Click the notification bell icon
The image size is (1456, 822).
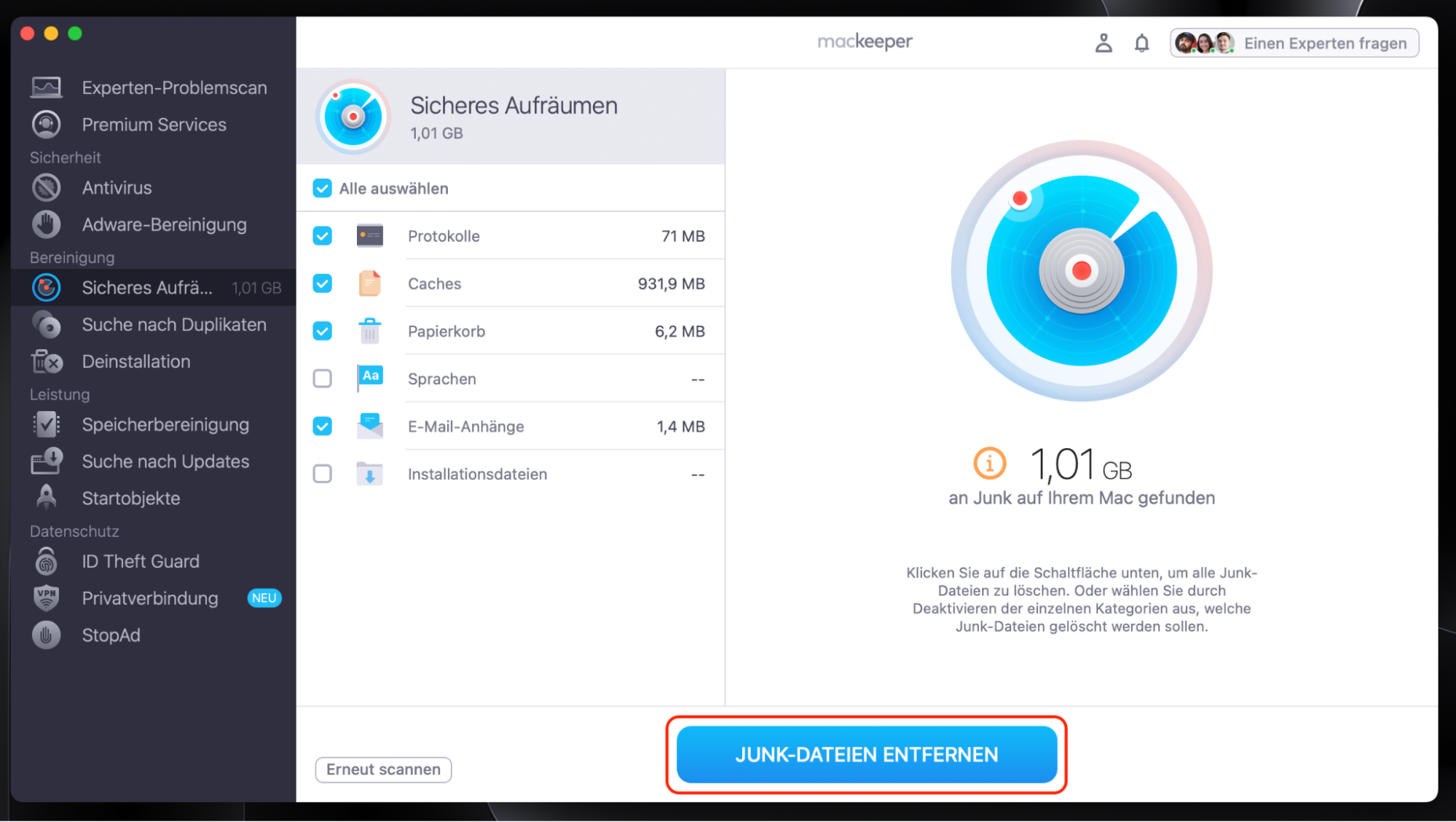(1141, 42)
